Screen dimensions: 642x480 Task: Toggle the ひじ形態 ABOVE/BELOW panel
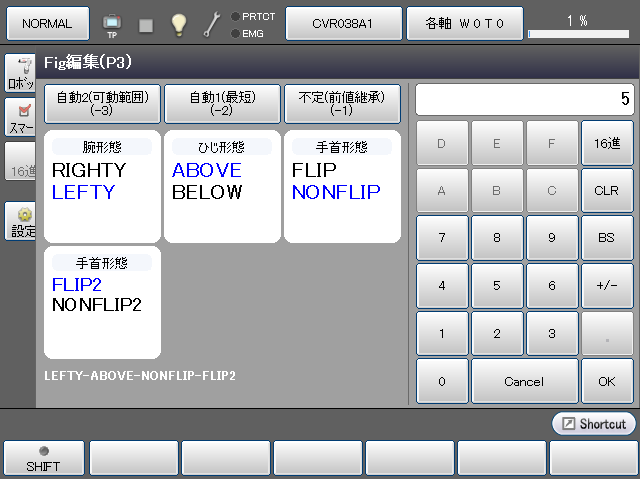click(222, 186)
